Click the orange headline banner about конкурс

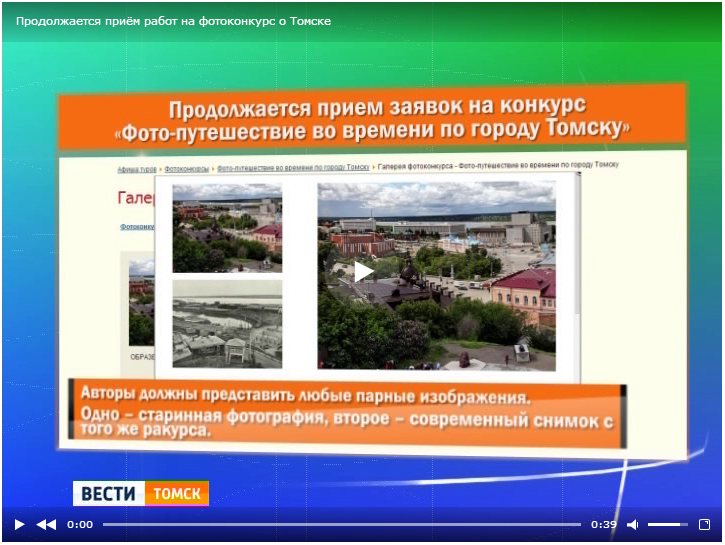coord(372,117)
